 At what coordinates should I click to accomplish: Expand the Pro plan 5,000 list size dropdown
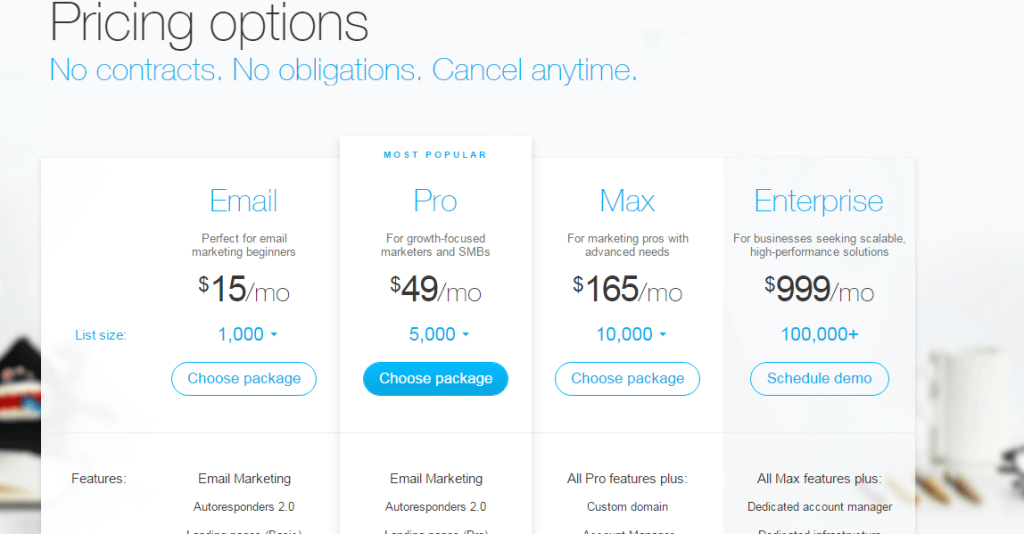[439, 334]
